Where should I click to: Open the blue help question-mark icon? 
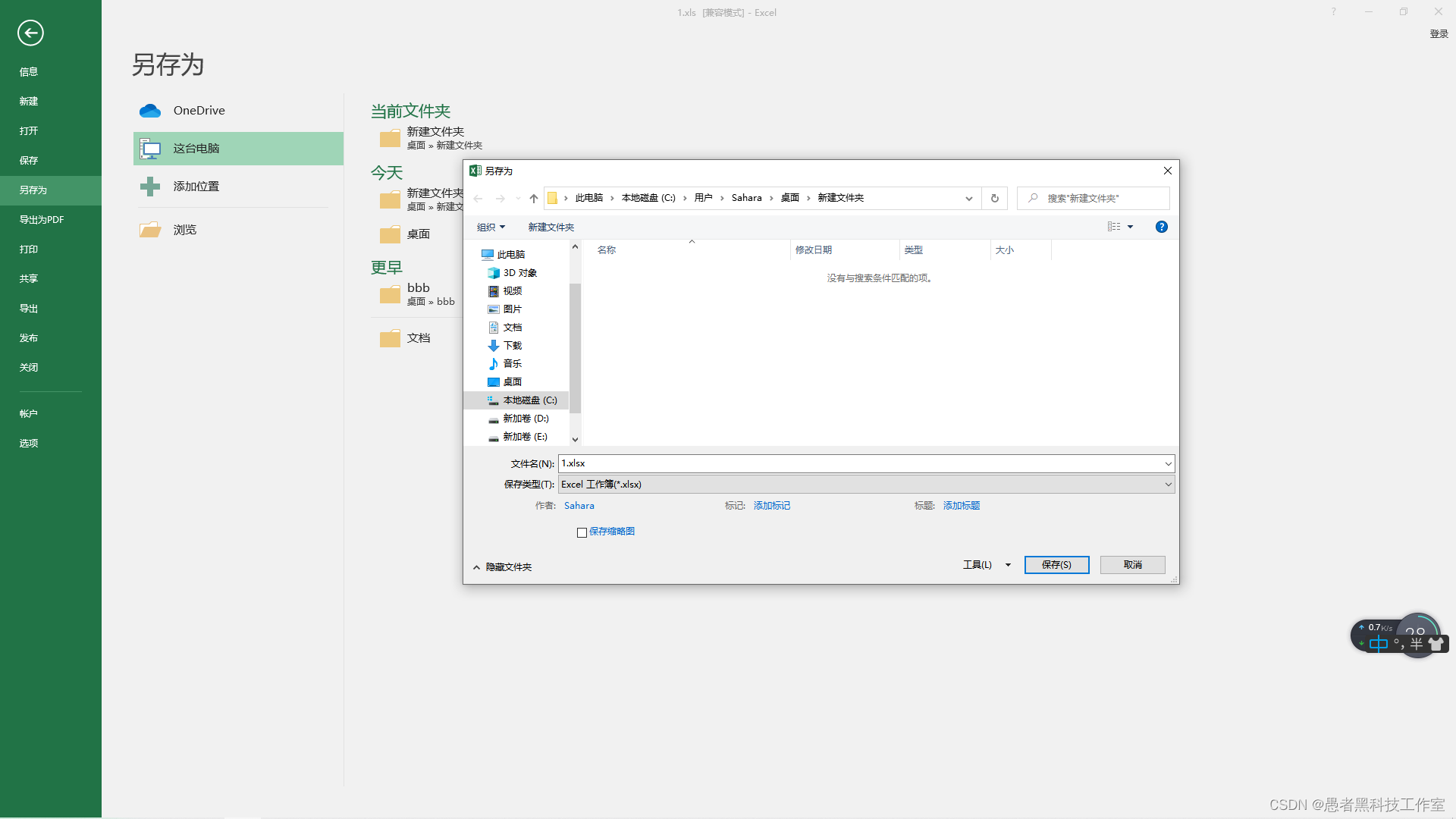[1161, 227]
